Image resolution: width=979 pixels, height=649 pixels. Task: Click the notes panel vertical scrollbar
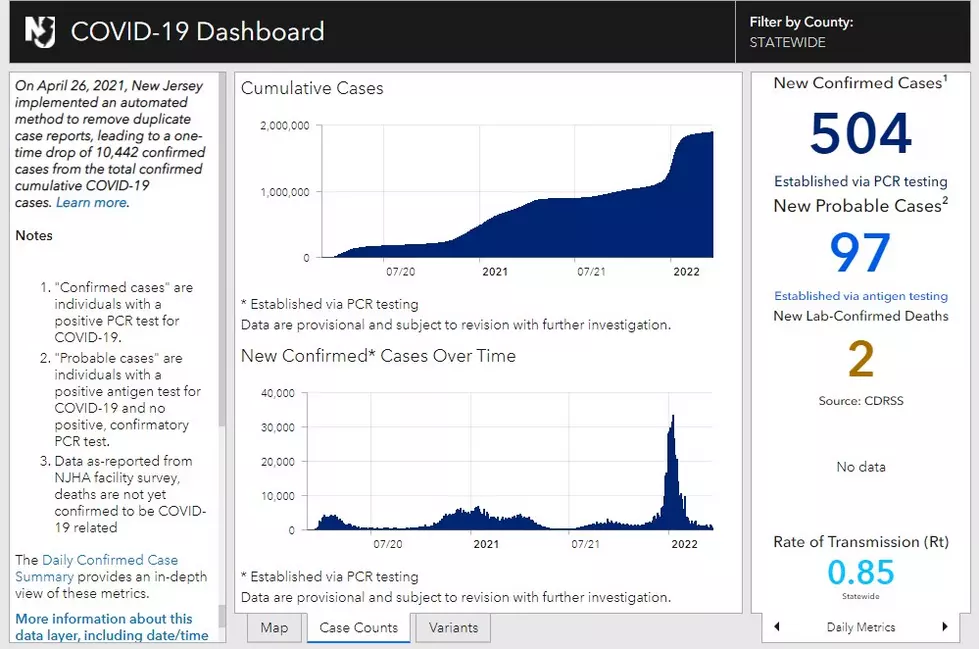click(x=222, y=356)
